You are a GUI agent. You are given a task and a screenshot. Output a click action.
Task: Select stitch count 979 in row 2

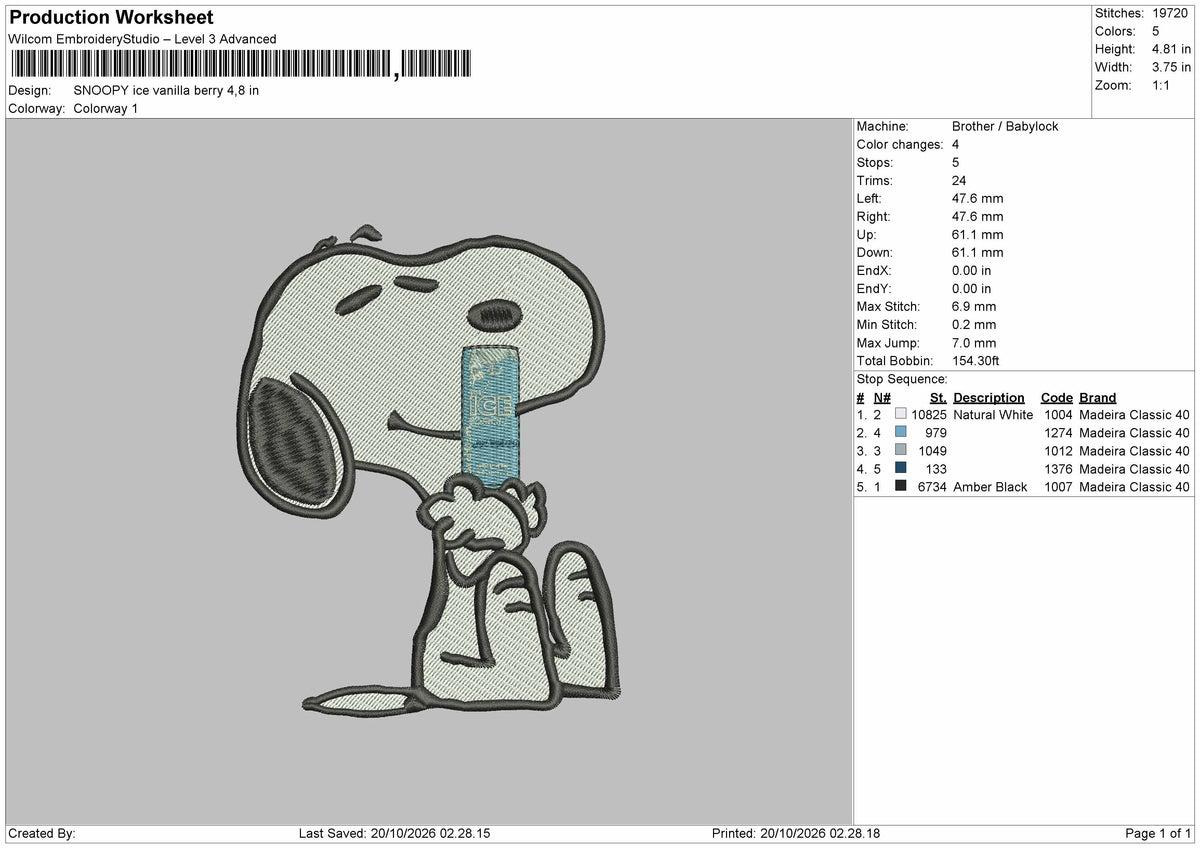[x=936, y=433]
